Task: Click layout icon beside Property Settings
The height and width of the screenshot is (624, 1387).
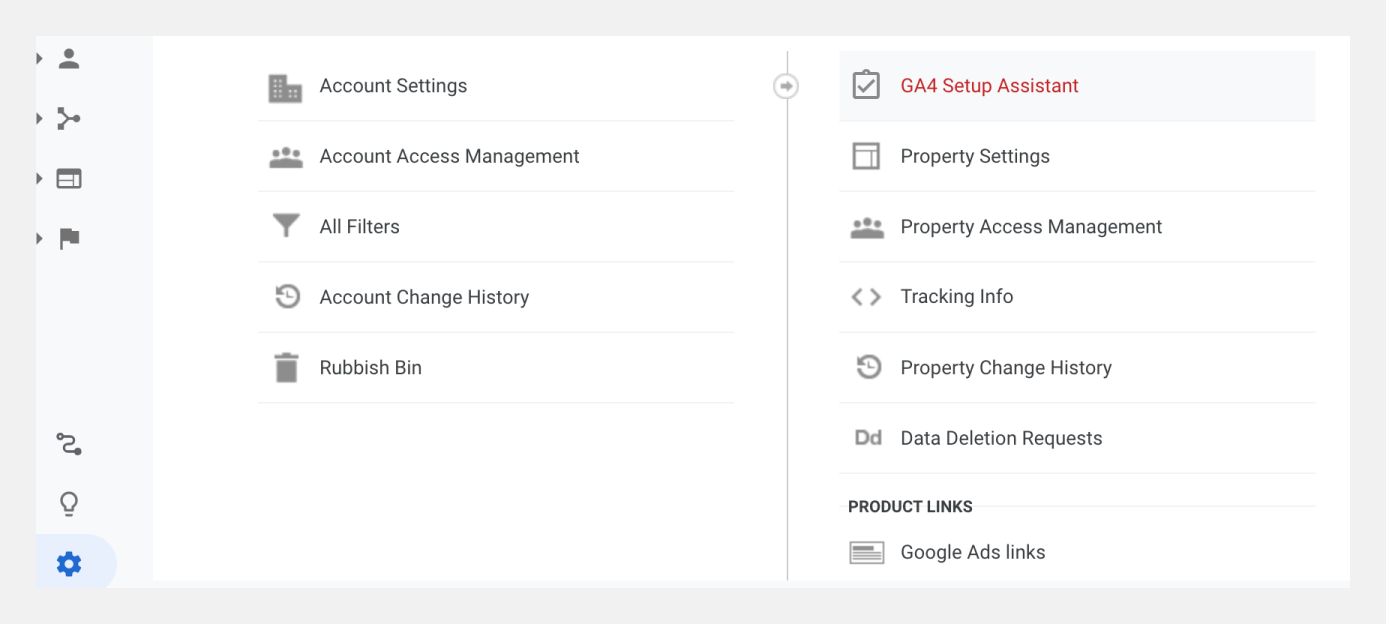Action: 866,156
